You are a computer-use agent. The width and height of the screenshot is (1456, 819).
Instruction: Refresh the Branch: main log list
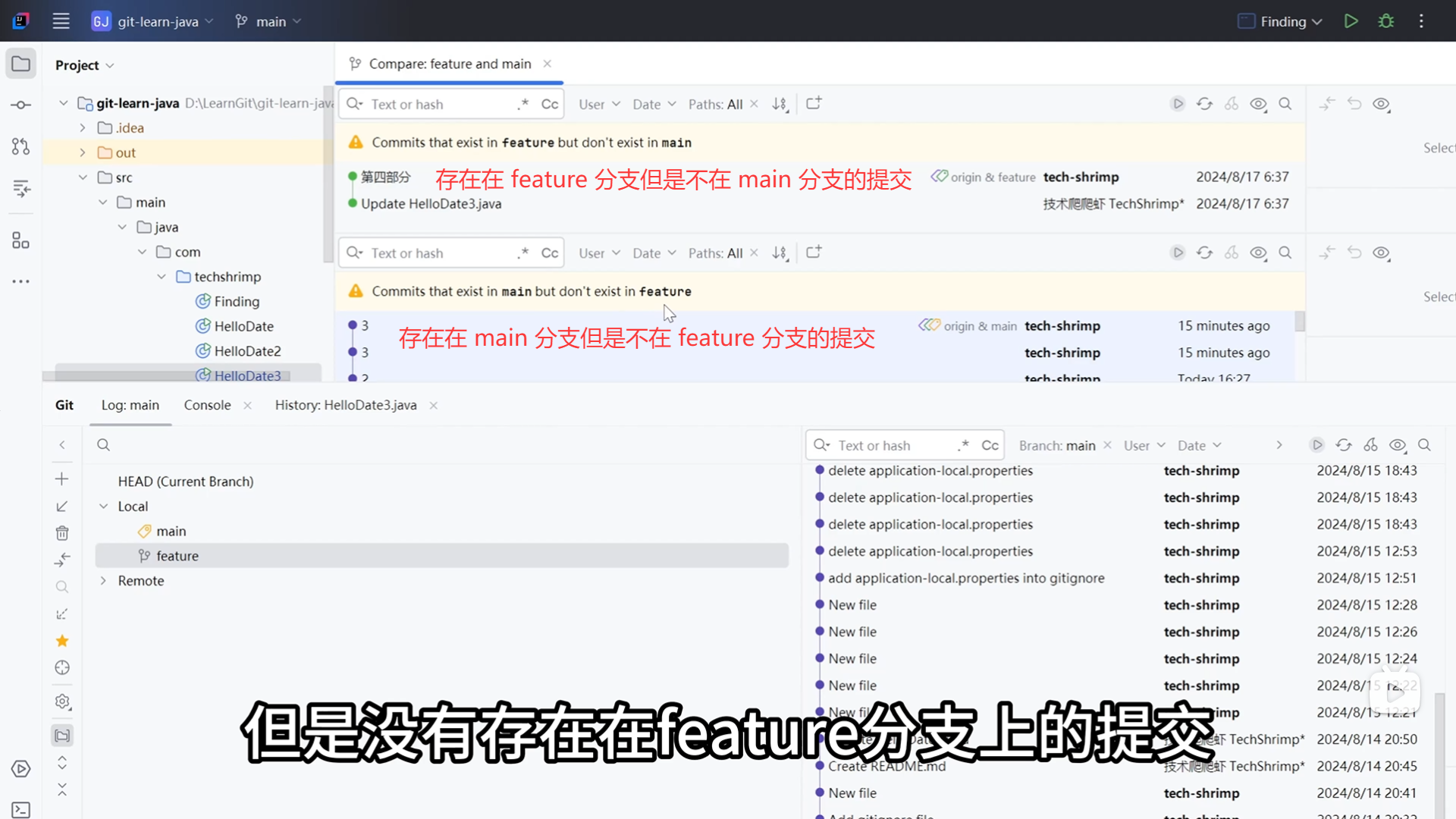point(1344,445)
